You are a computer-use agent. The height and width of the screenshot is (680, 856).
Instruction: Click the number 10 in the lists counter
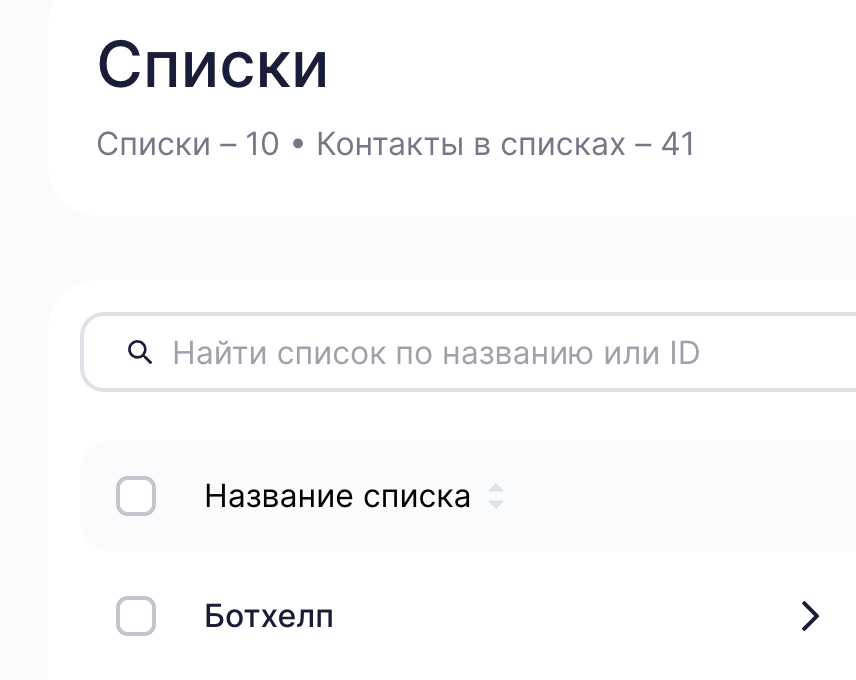262,144
